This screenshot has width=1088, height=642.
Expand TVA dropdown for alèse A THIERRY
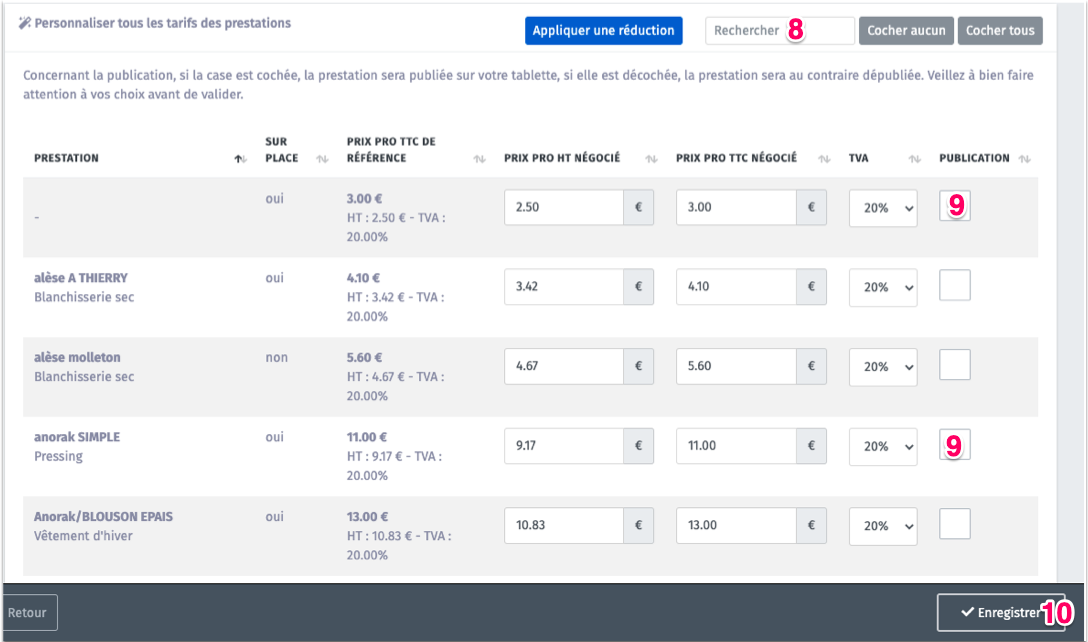pyautogui.click(x=883, y=287)
